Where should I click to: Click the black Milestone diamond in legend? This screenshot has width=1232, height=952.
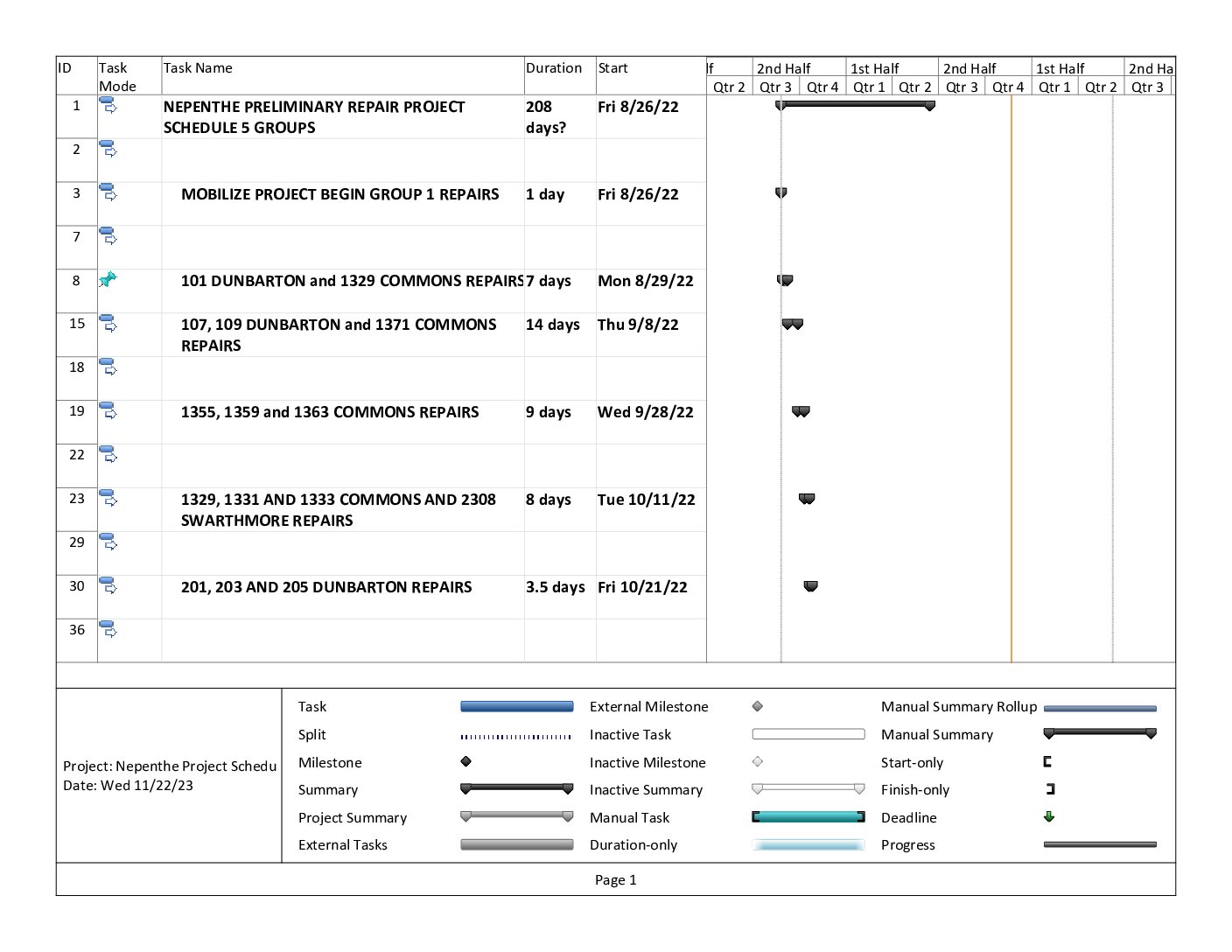[x=466, y=762]
